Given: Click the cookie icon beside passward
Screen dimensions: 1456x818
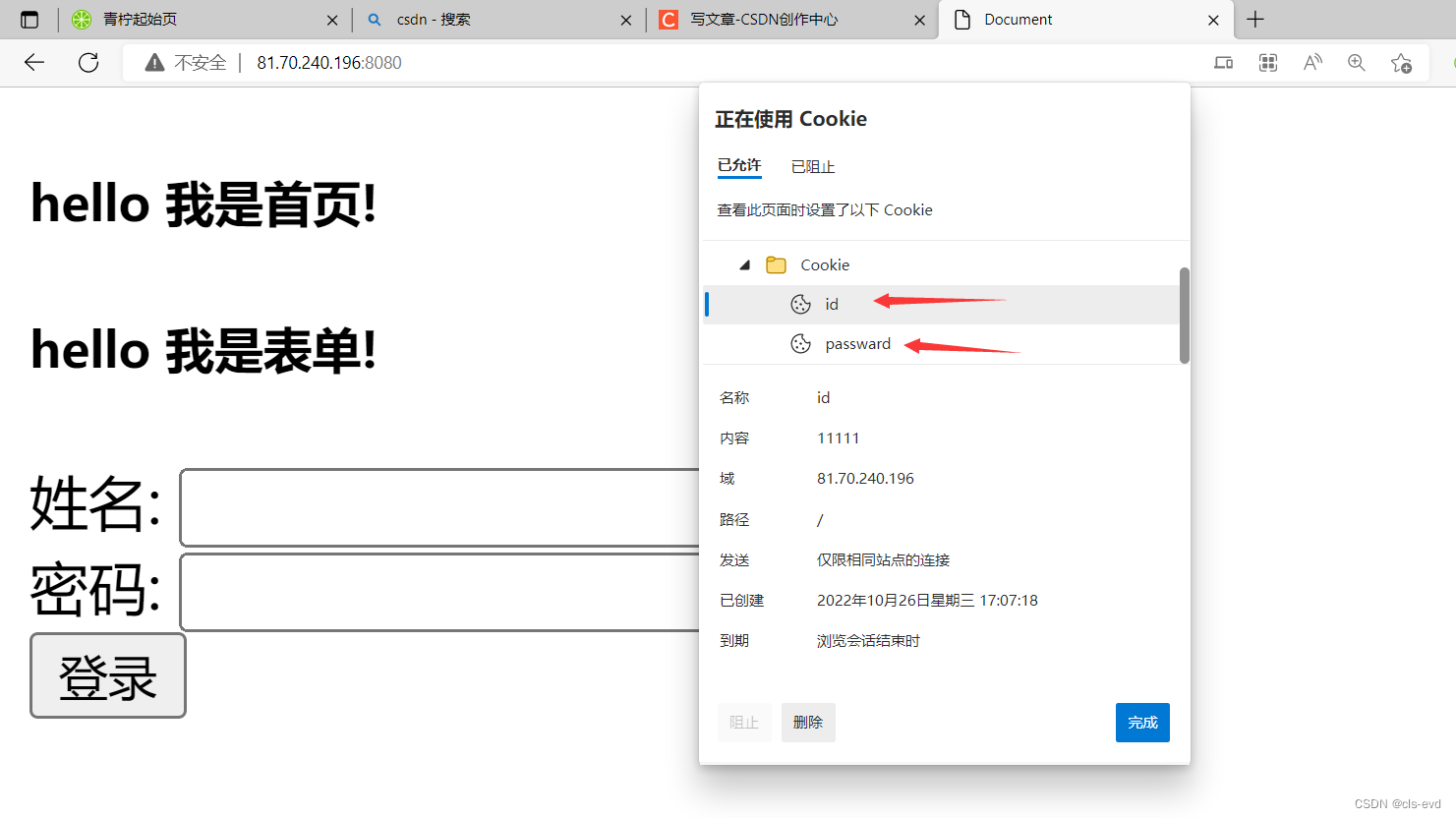Looking at the screenshot, I should point(800,343).
